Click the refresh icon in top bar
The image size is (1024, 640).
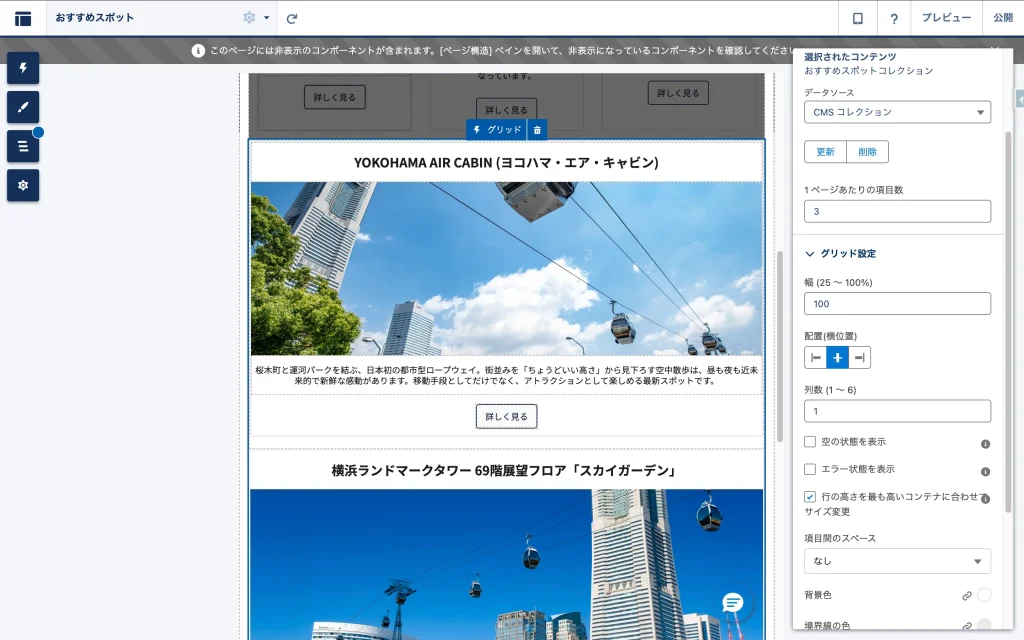coord(292,18)
